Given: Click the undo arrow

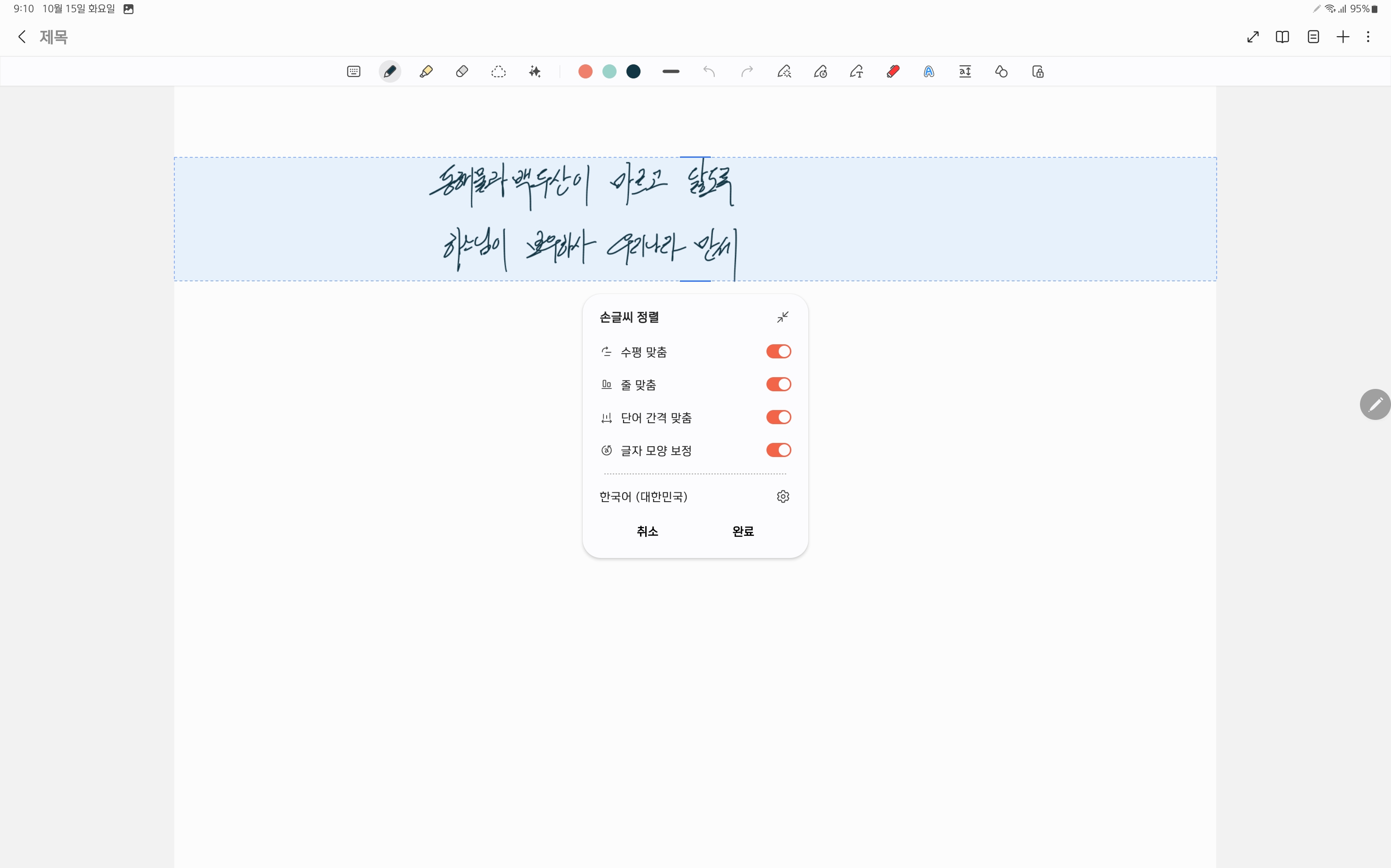Looking at the screenshot, I should (709, 72).
